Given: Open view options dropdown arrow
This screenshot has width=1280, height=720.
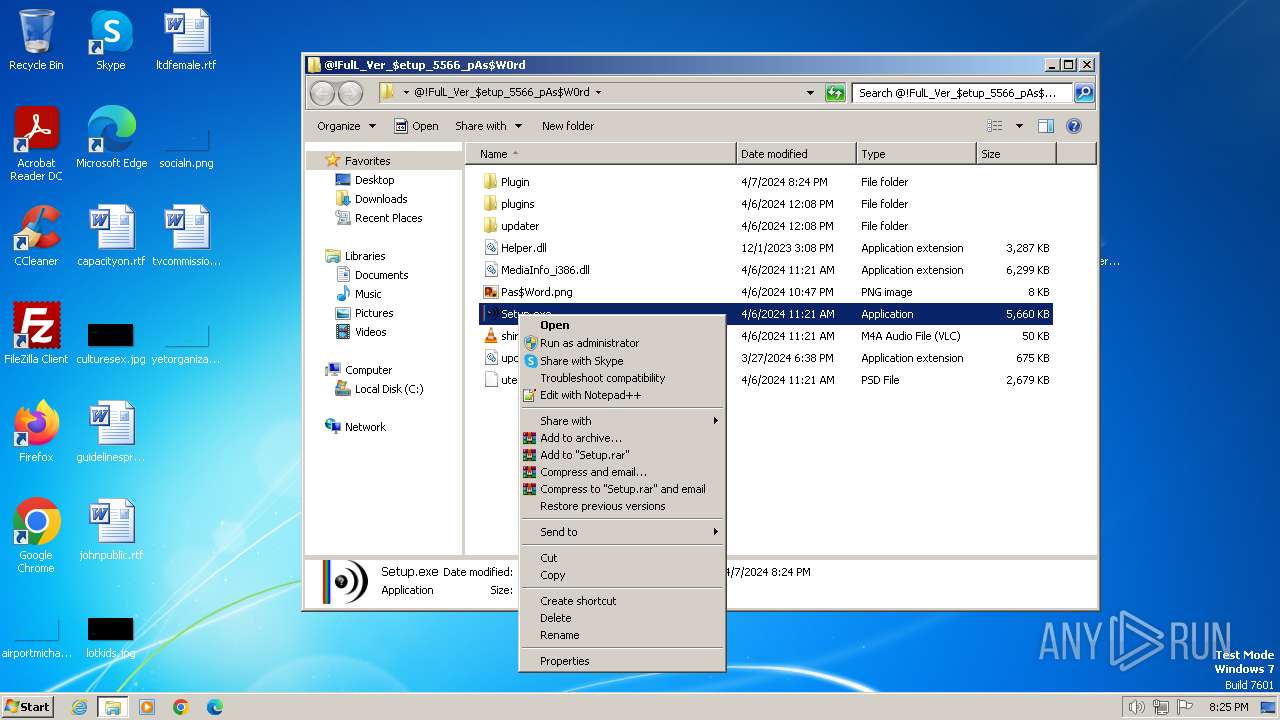Looking at the screenshot, I should click(1019, 126).
